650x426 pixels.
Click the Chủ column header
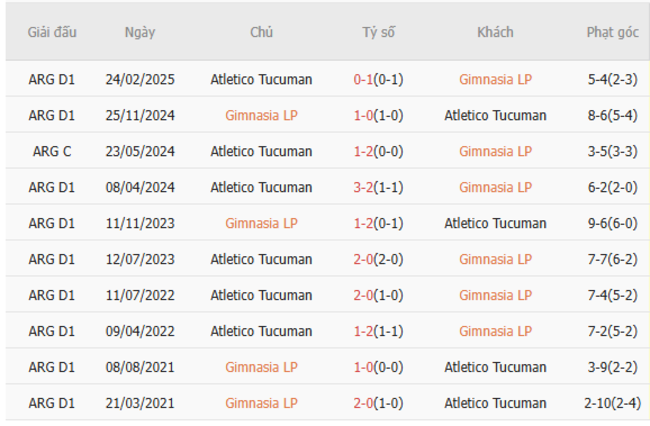261,32
